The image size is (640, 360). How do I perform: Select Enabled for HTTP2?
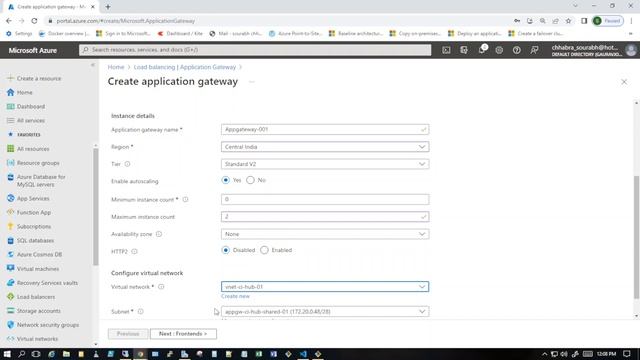tap(264, 250)
